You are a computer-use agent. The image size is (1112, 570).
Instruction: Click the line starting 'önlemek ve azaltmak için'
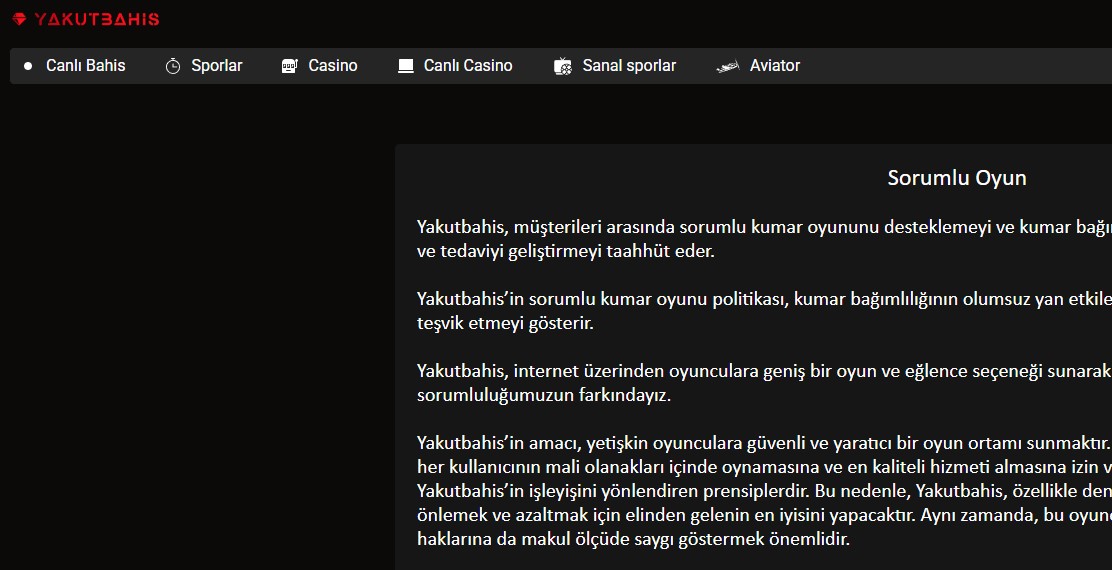(x=764, y=515)
